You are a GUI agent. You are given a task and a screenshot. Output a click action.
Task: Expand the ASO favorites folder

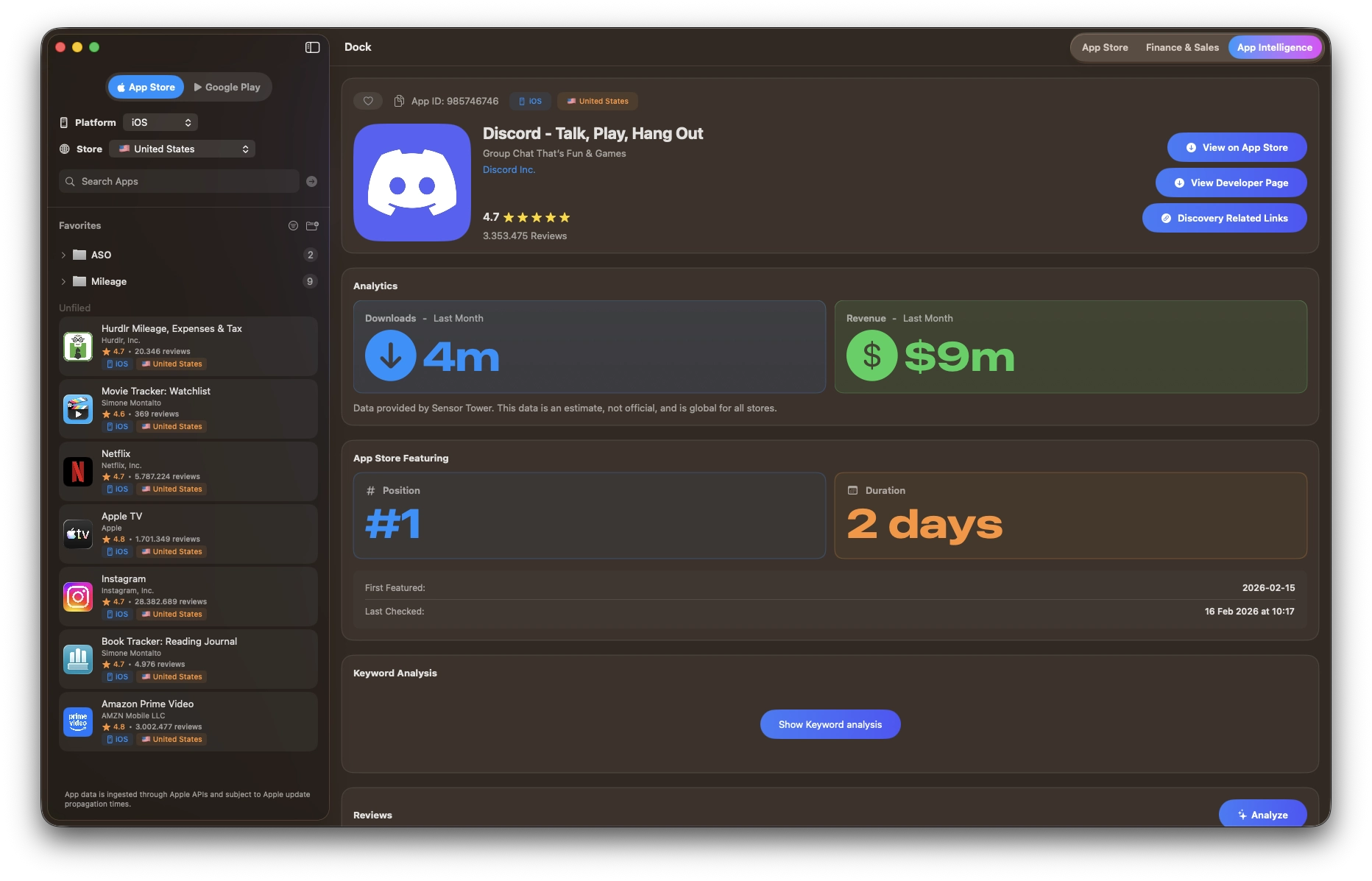(x=63, y=255)
